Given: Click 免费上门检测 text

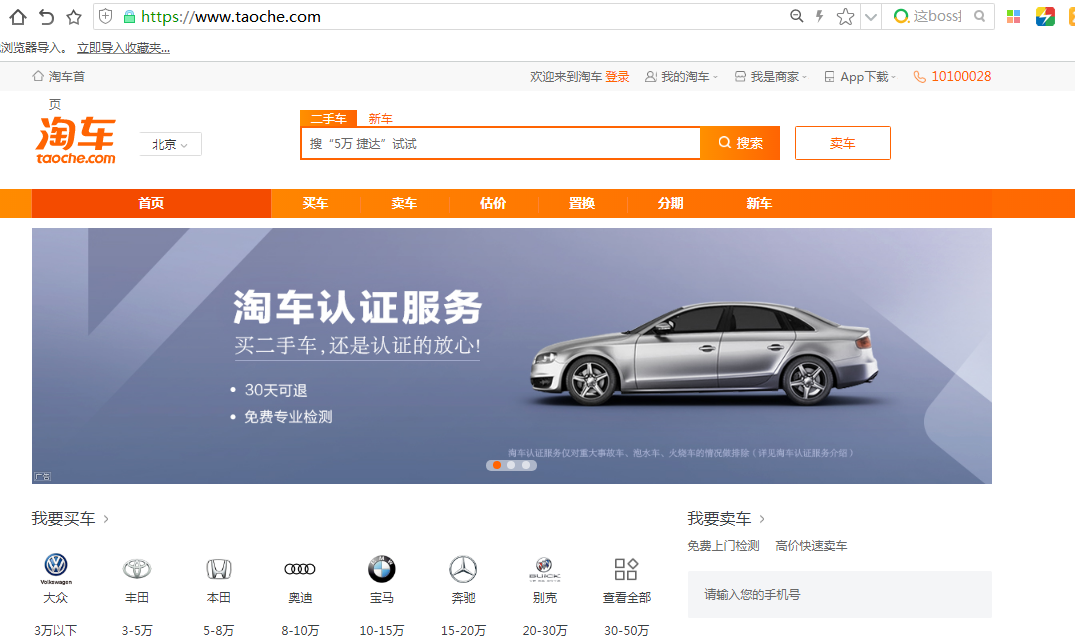Looking at the screenshot, I should point(723,546).
